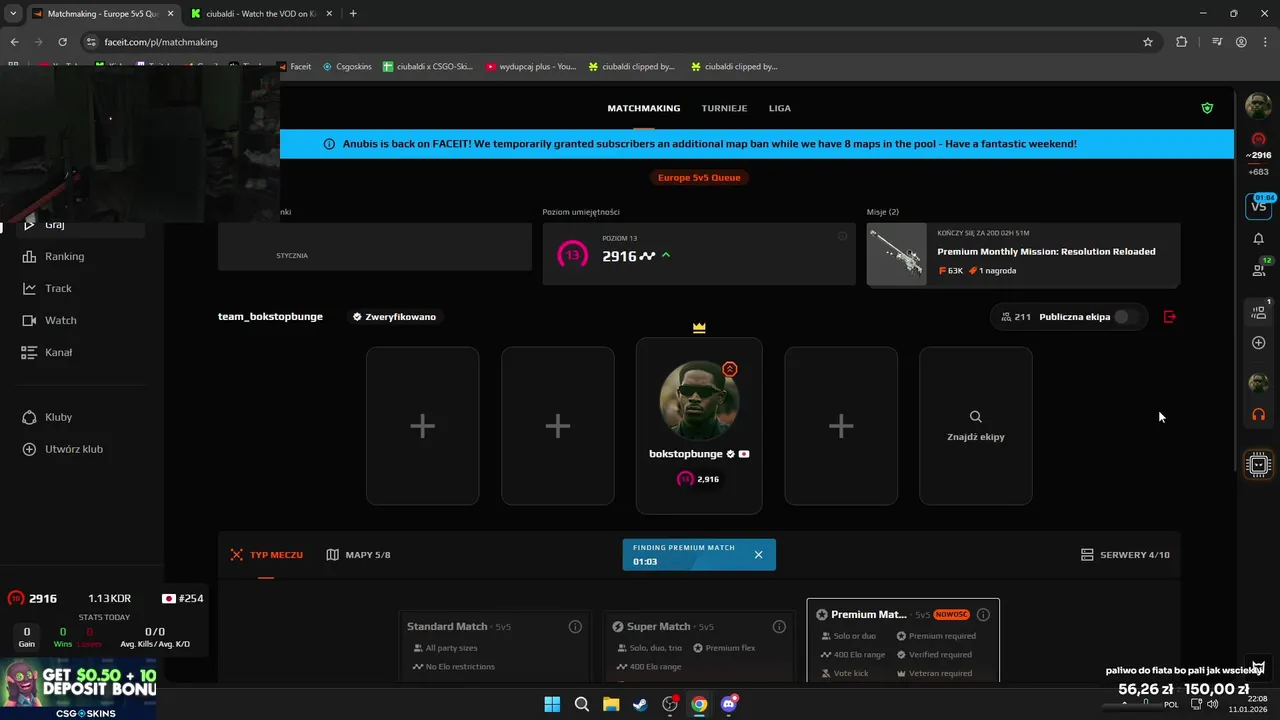The height and width of the screenshot is (720, 1280).
Task: Open the party chat icon in right sidebar
Action: pos(1259,311)
